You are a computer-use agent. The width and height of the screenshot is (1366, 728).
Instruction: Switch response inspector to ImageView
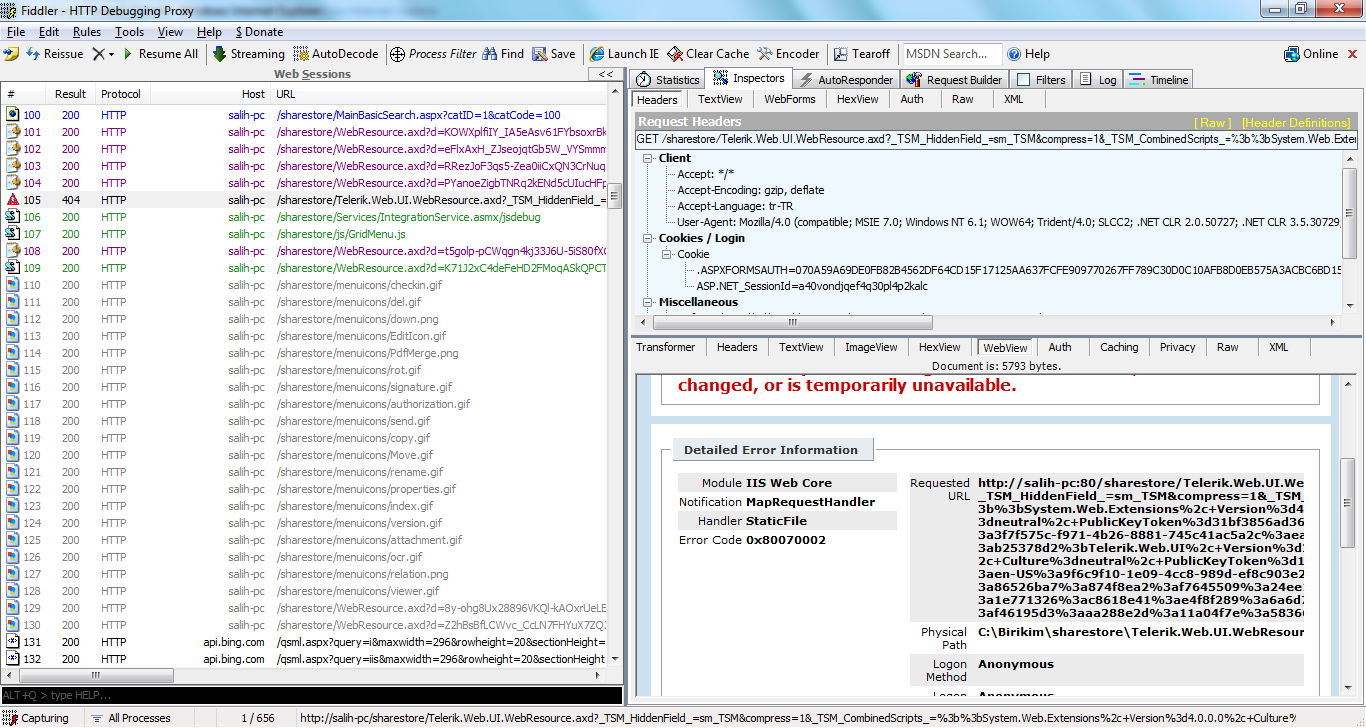[871, 347]
